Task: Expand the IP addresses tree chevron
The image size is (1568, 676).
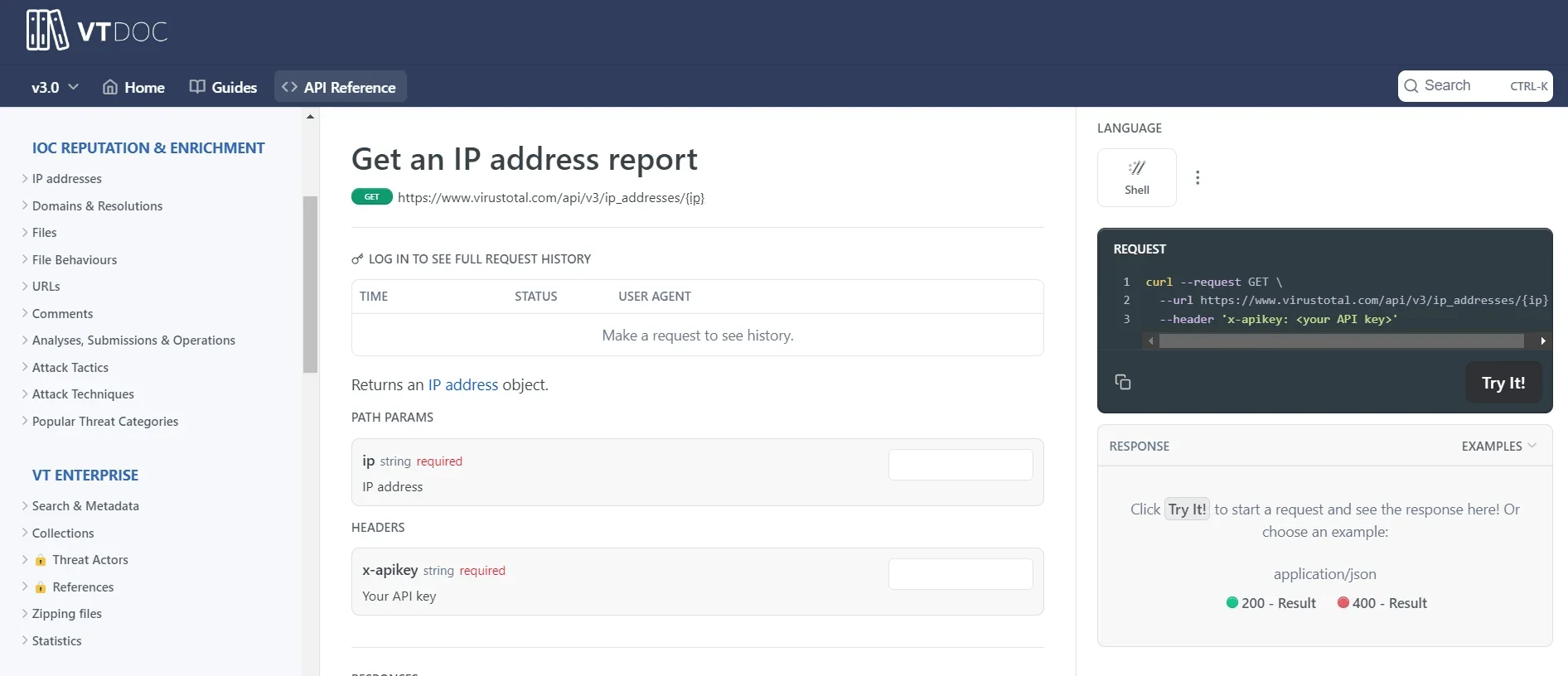Action: (25, 178)
